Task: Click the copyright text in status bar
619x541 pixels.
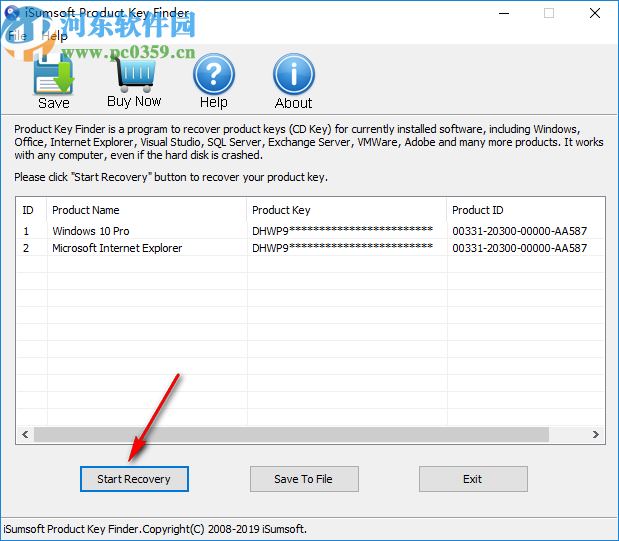Action: (155, 529)
